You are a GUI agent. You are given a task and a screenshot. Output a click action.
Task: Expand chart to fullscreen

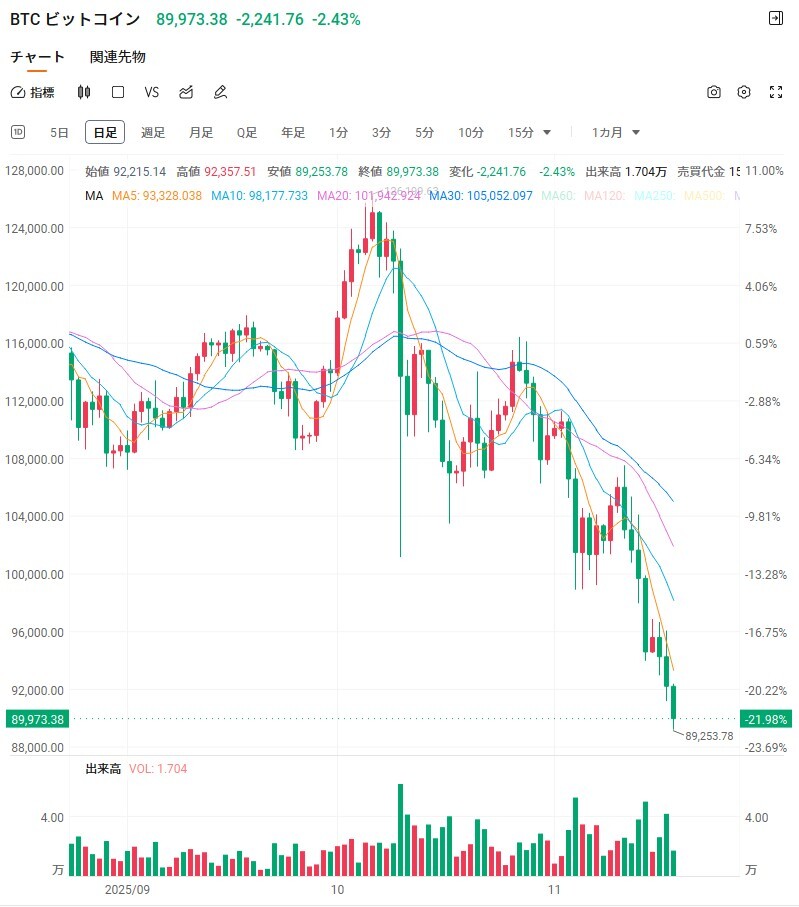[776, 92]
